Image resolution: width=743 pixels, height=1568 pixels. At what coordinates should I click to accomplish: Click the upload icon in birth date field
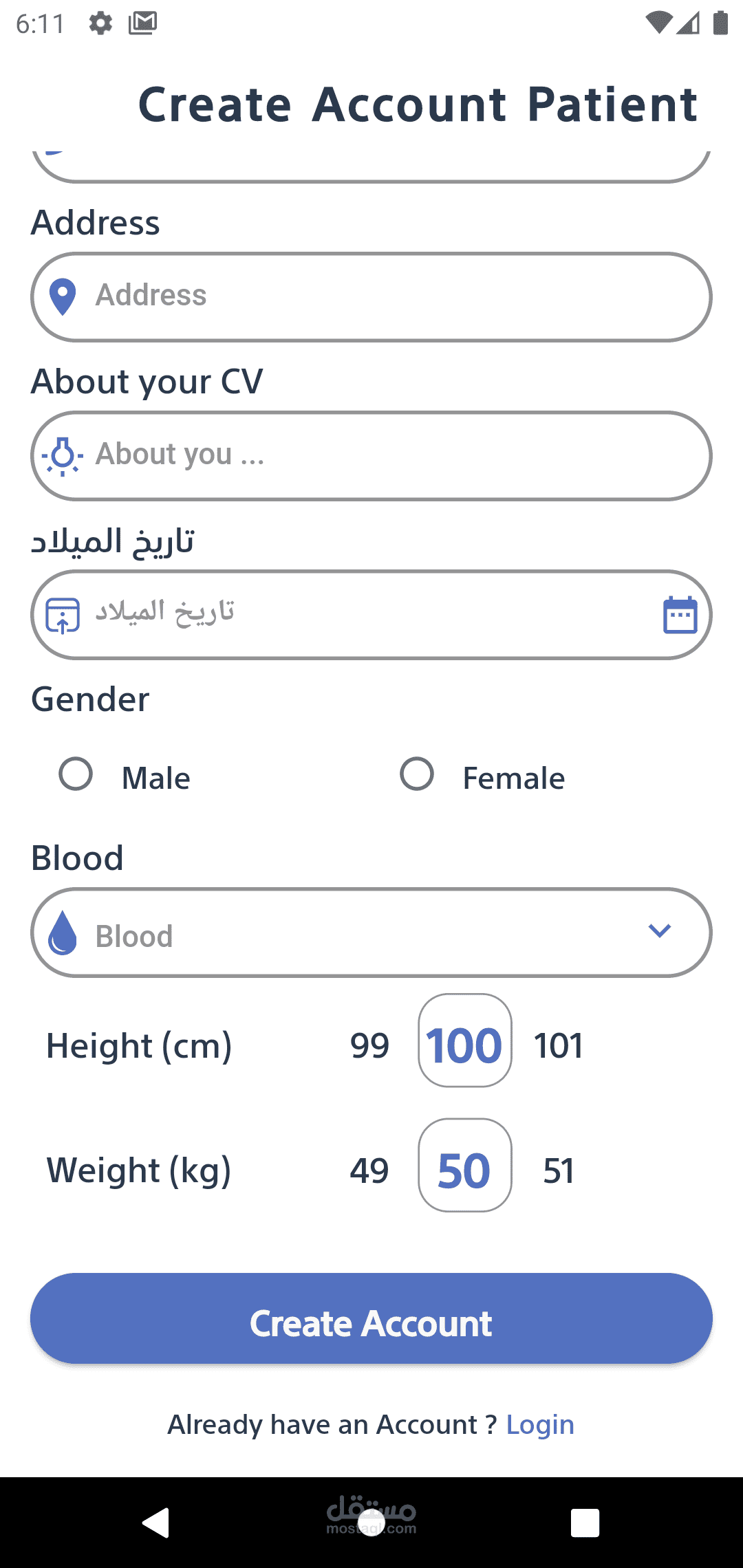coord(63,615)
